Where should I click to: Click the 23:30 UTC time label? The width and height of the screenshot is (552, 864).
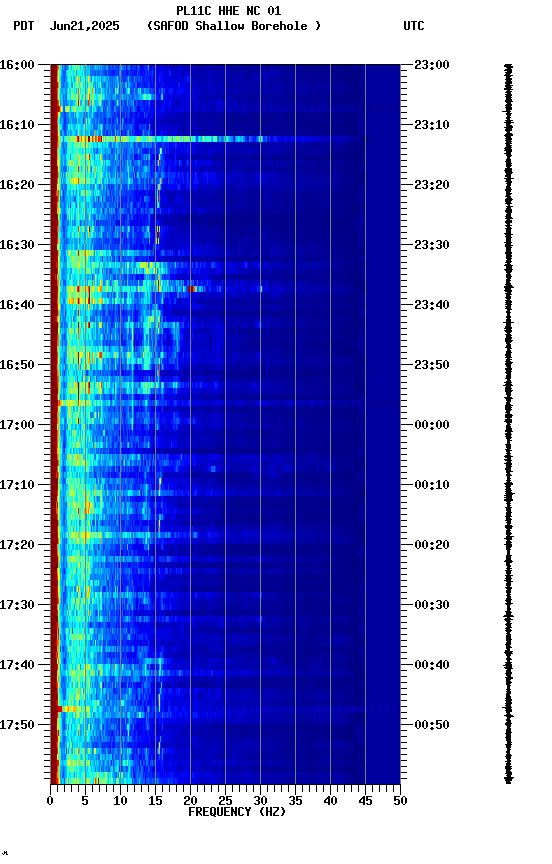coord(432,245)
